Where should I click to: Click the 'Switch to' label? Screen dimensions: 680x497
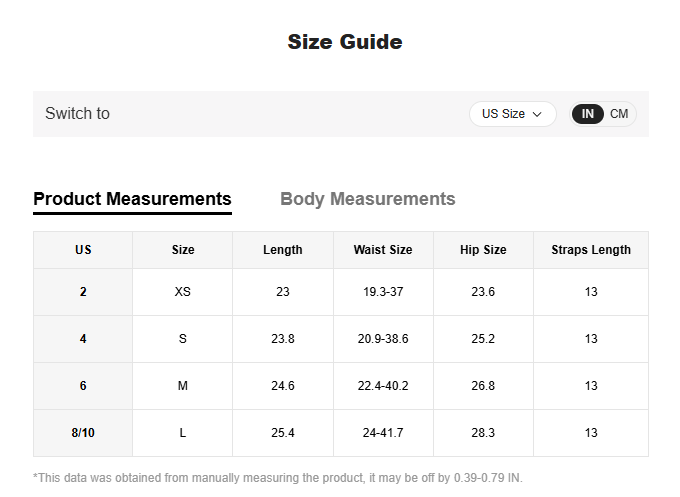(x=77, y=114)
